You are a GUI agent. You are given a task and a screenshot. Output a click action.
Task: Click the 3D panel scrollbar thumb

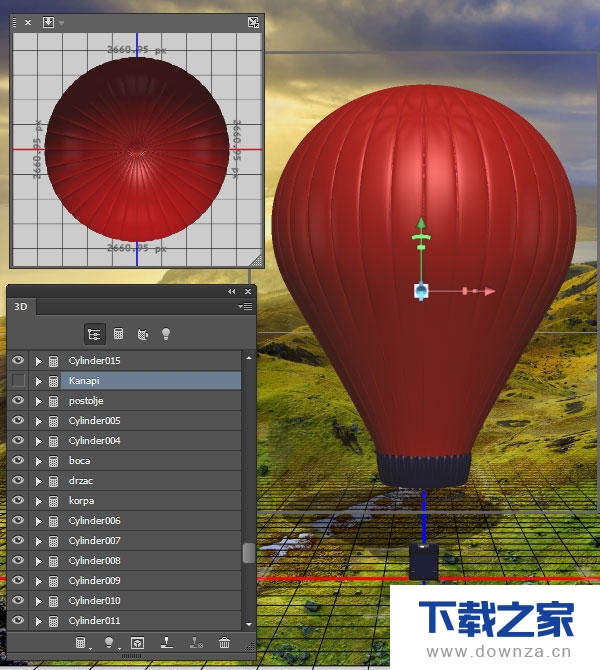pyautogui.click(x=249, y=552)
